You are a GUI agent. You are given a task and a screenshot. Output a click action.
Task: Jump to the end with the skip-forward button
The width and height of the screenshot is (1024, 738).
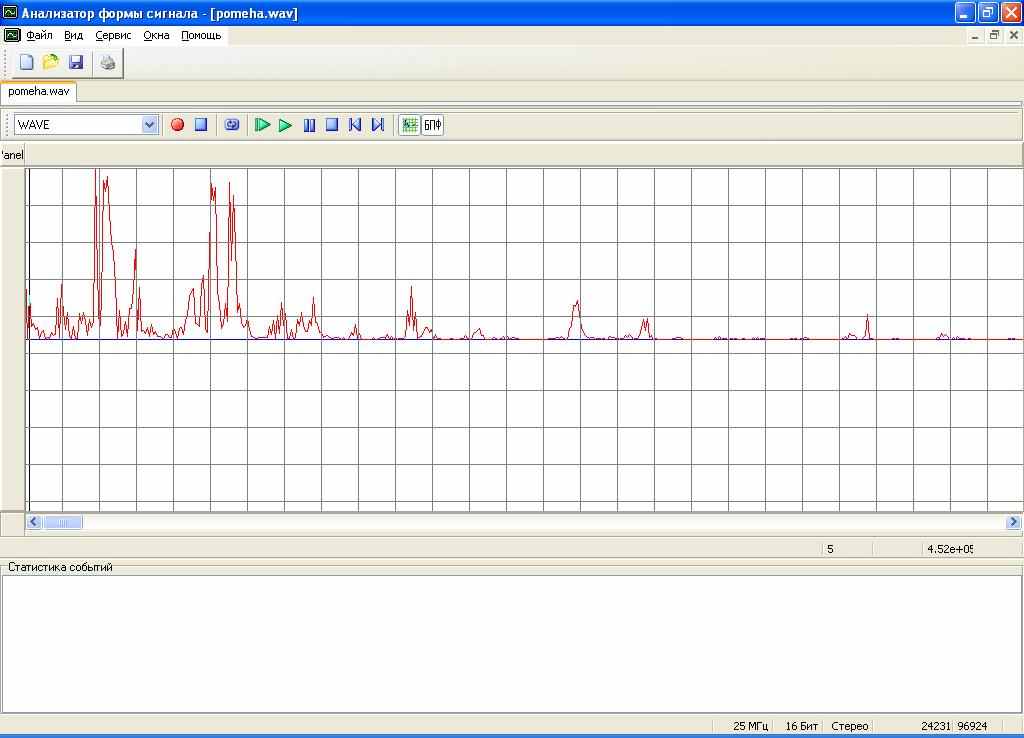click(x=377, y=125)
